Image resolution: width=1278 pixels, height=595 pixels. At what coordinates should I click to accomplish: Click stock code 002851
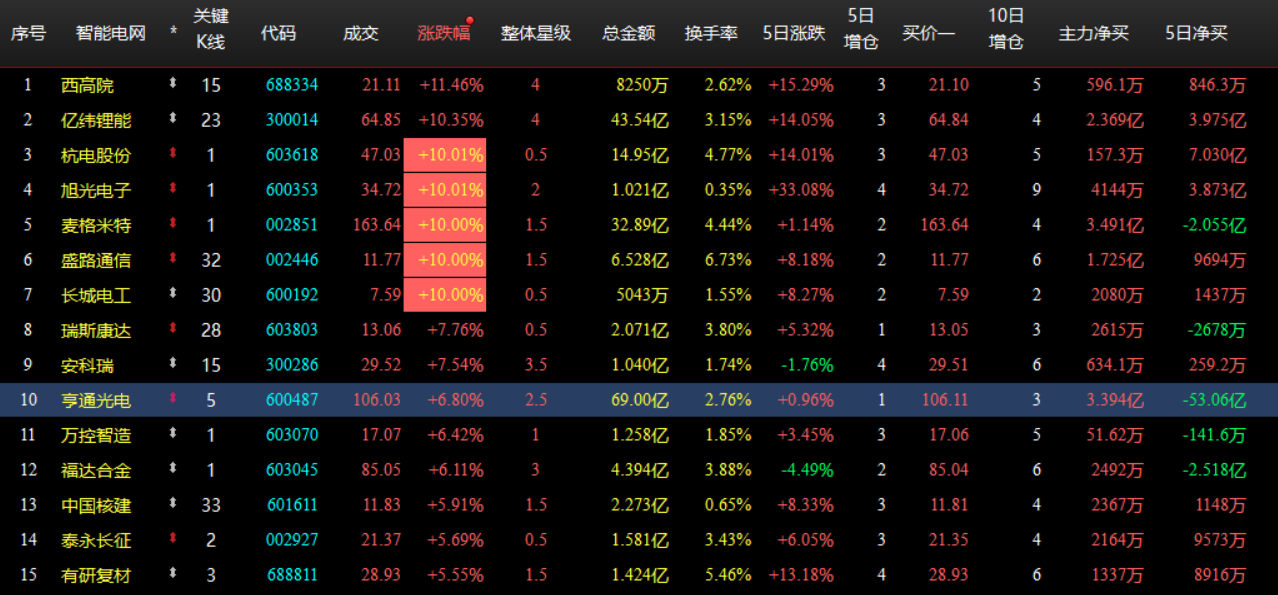pyautogui.click(x=292, y=225)
